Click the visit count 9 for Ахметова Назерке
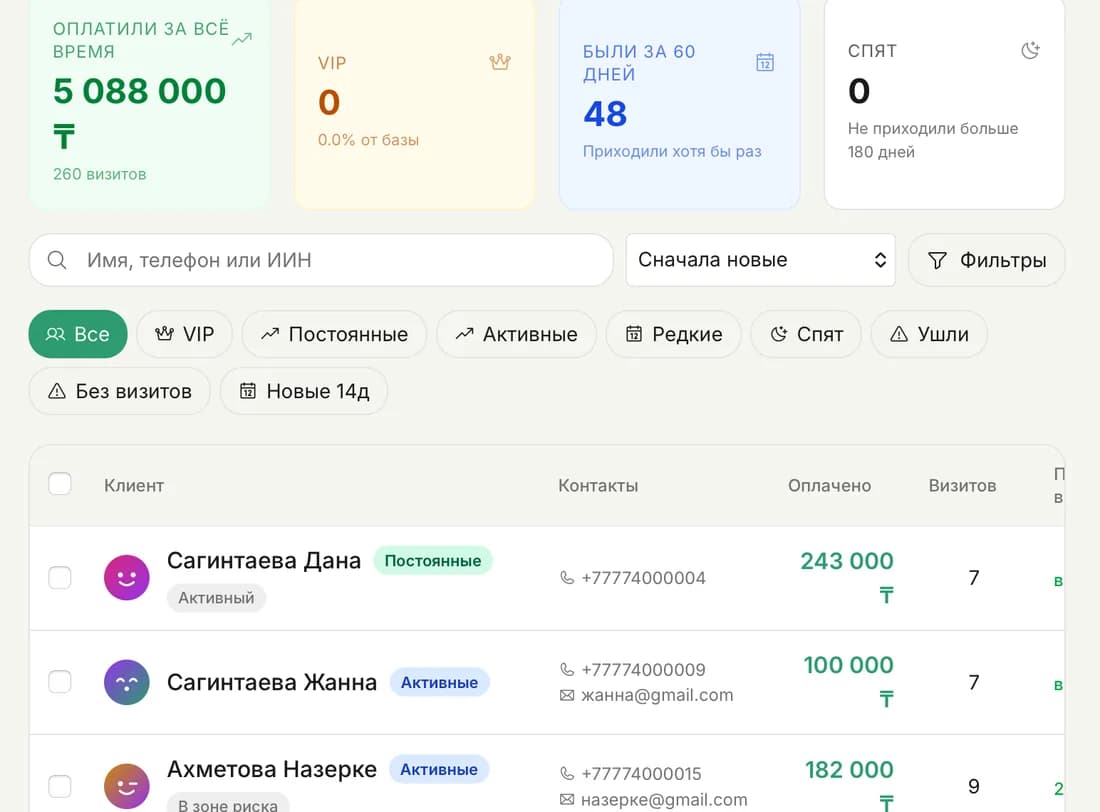Viewport: 1100px width, 812px height. [x=974, y=786]
